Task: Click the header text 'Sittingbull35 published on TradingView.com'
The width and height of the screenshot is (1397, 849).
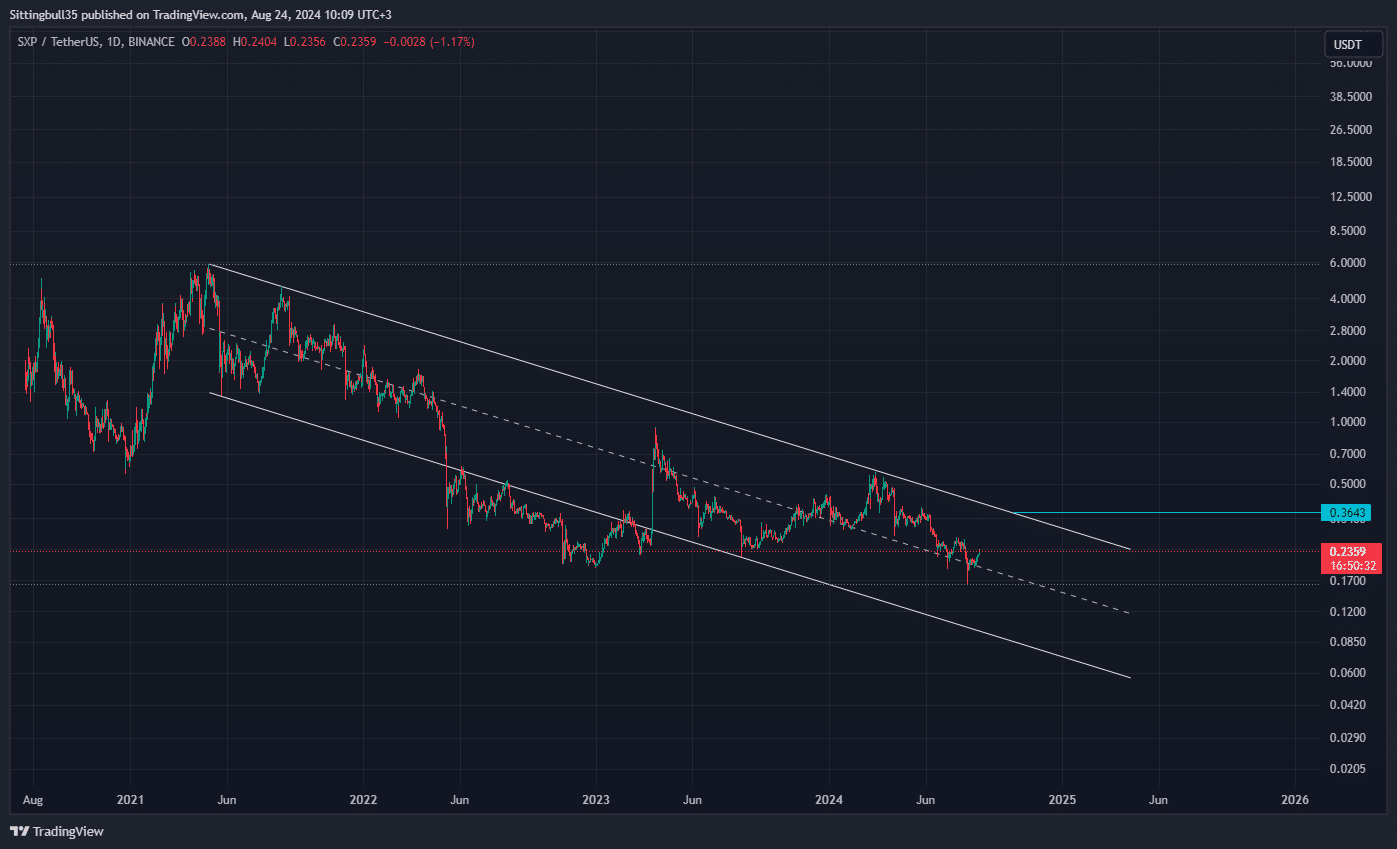Action: (126, 14)
